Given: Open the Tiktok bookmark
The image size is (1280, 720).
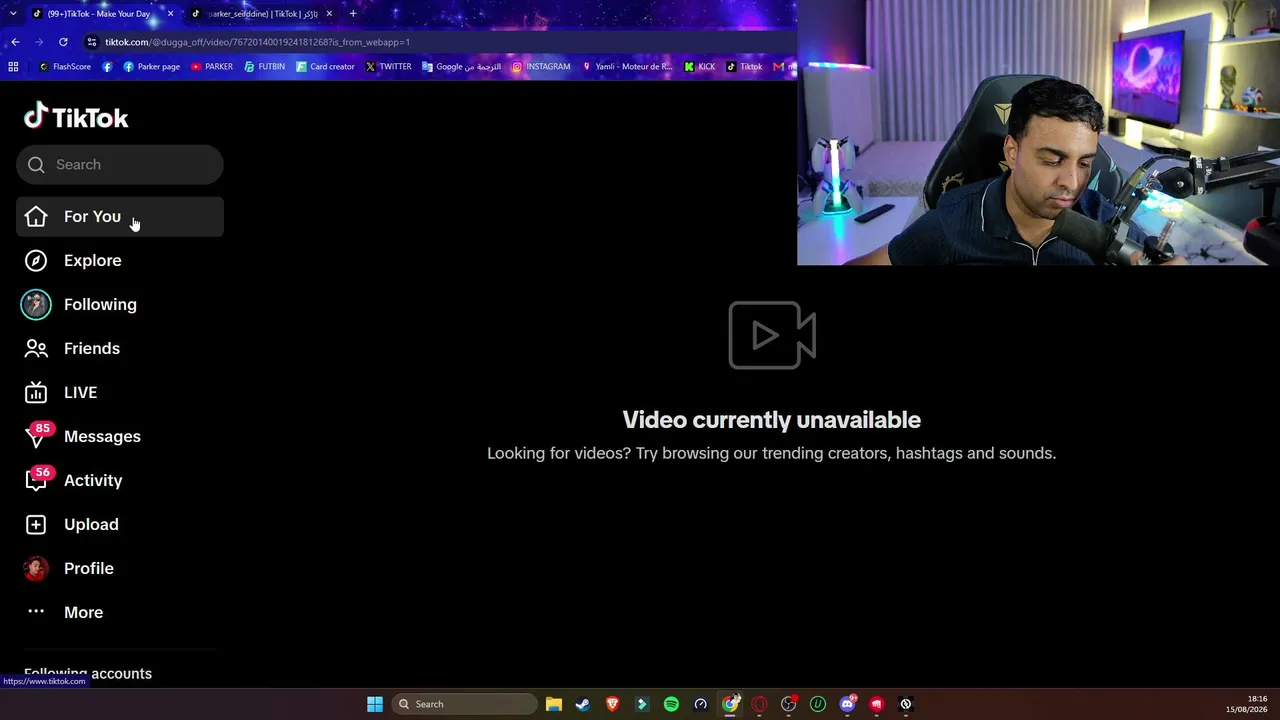Looking at the screenshot, I should 744,67.
